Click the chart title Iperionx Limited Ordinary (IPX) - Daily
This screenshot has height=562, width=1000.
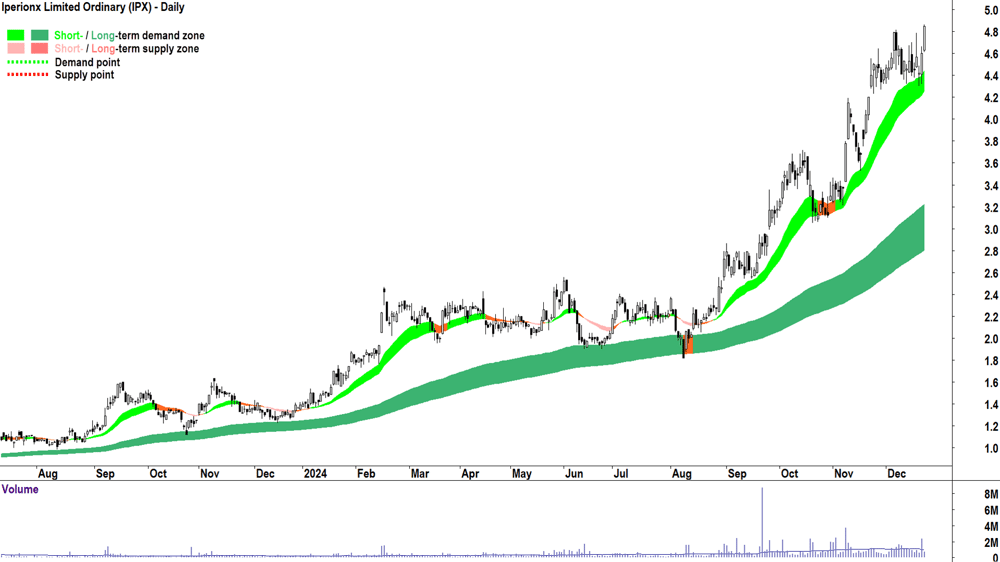pos(93,8)
